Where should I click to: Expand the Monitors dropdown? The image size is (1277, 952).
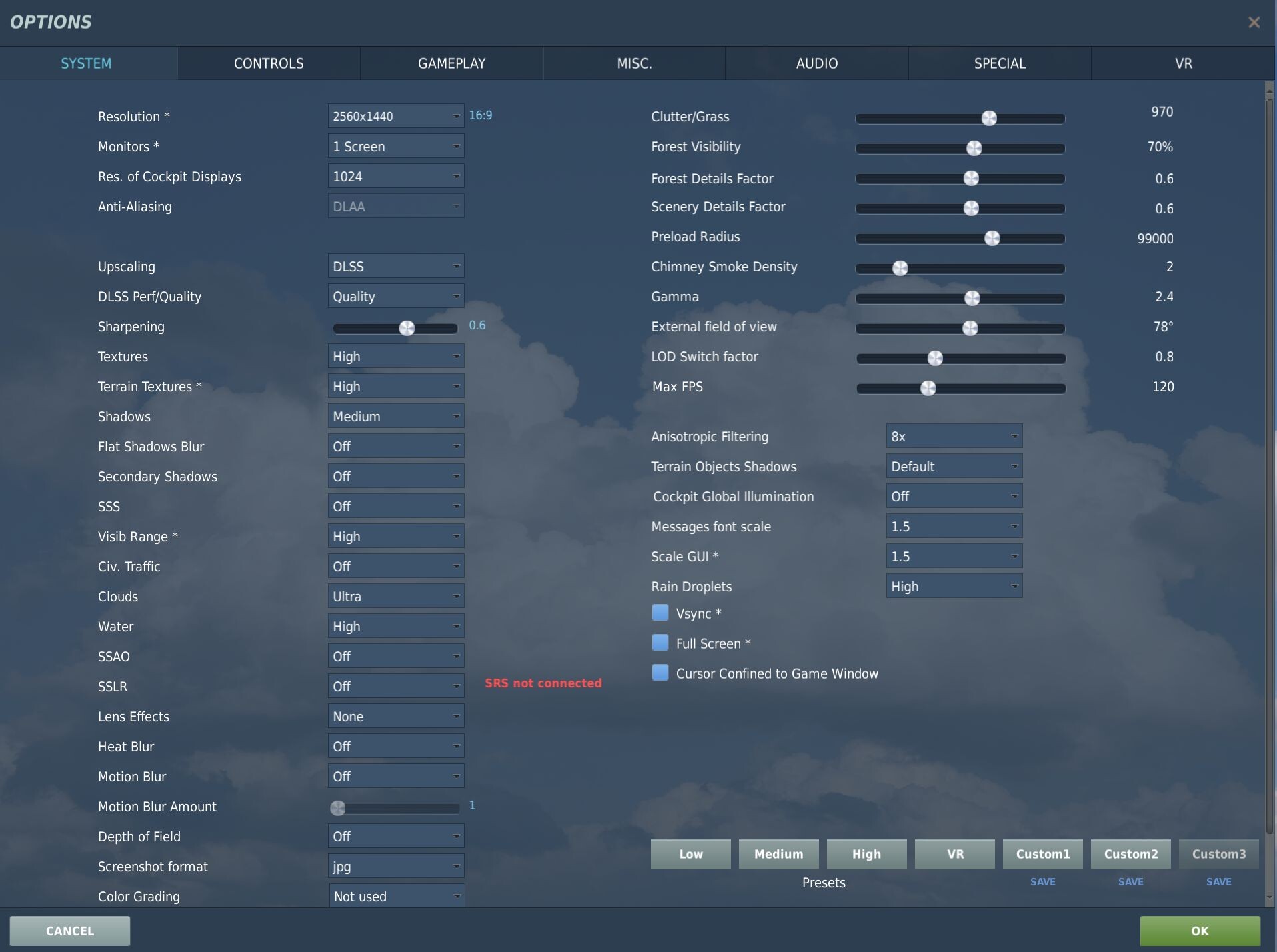(x=396, y=146)
